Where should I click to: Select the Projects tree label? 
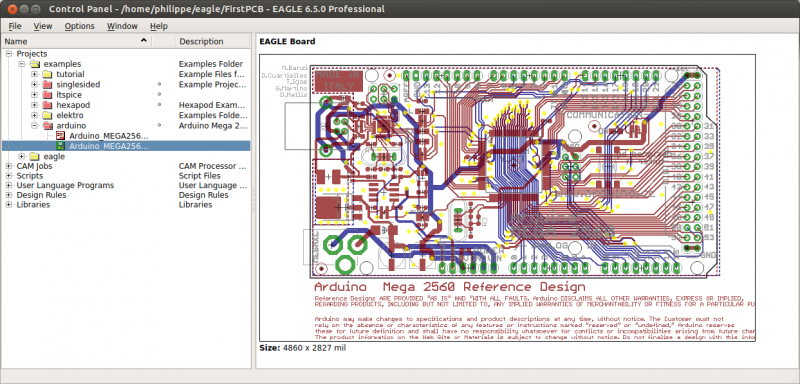pyautogui.click(x=32, y=54)
